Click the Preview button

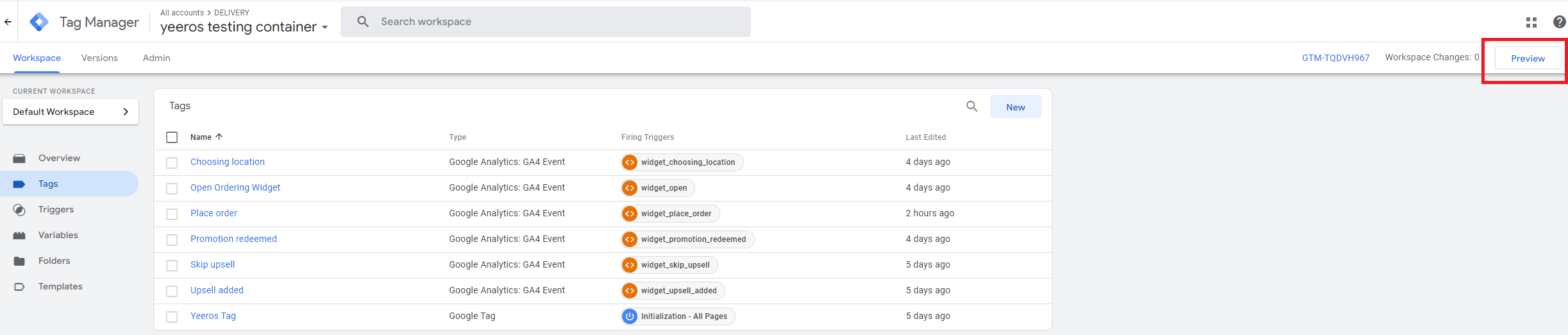pos(1528,58)
